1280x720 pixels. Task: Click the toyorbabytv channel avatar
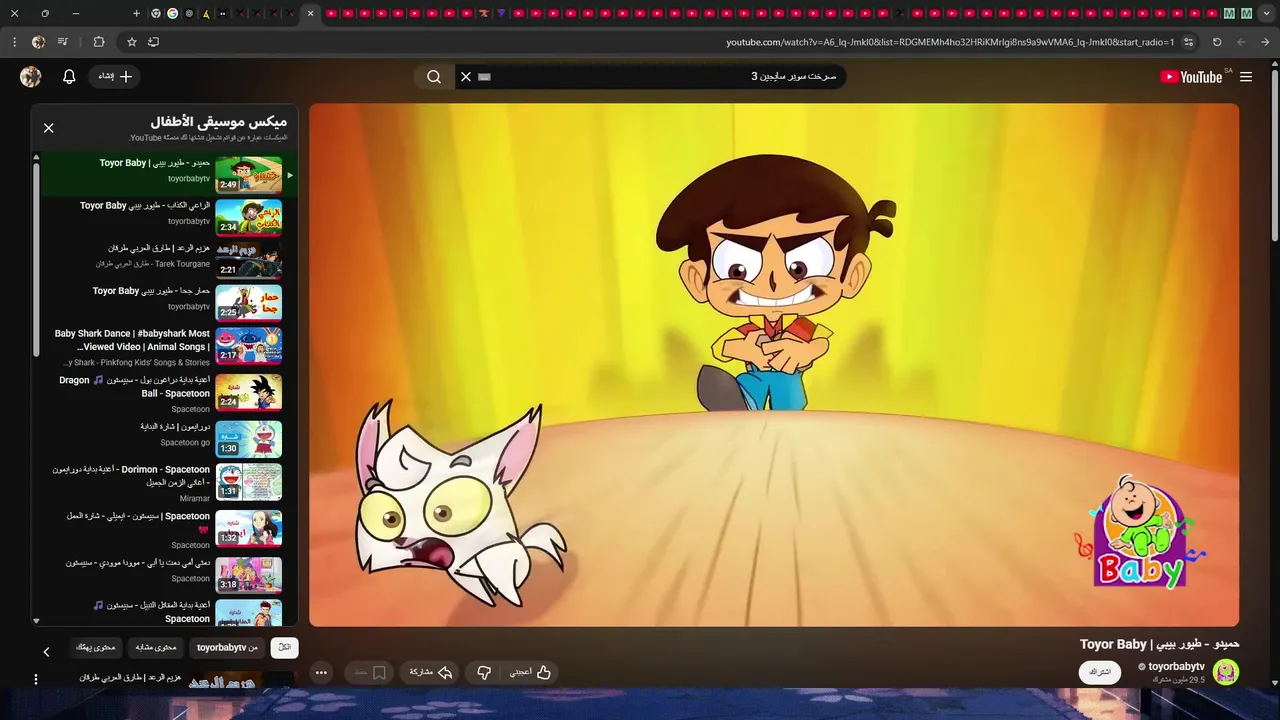coord(1226,672)
